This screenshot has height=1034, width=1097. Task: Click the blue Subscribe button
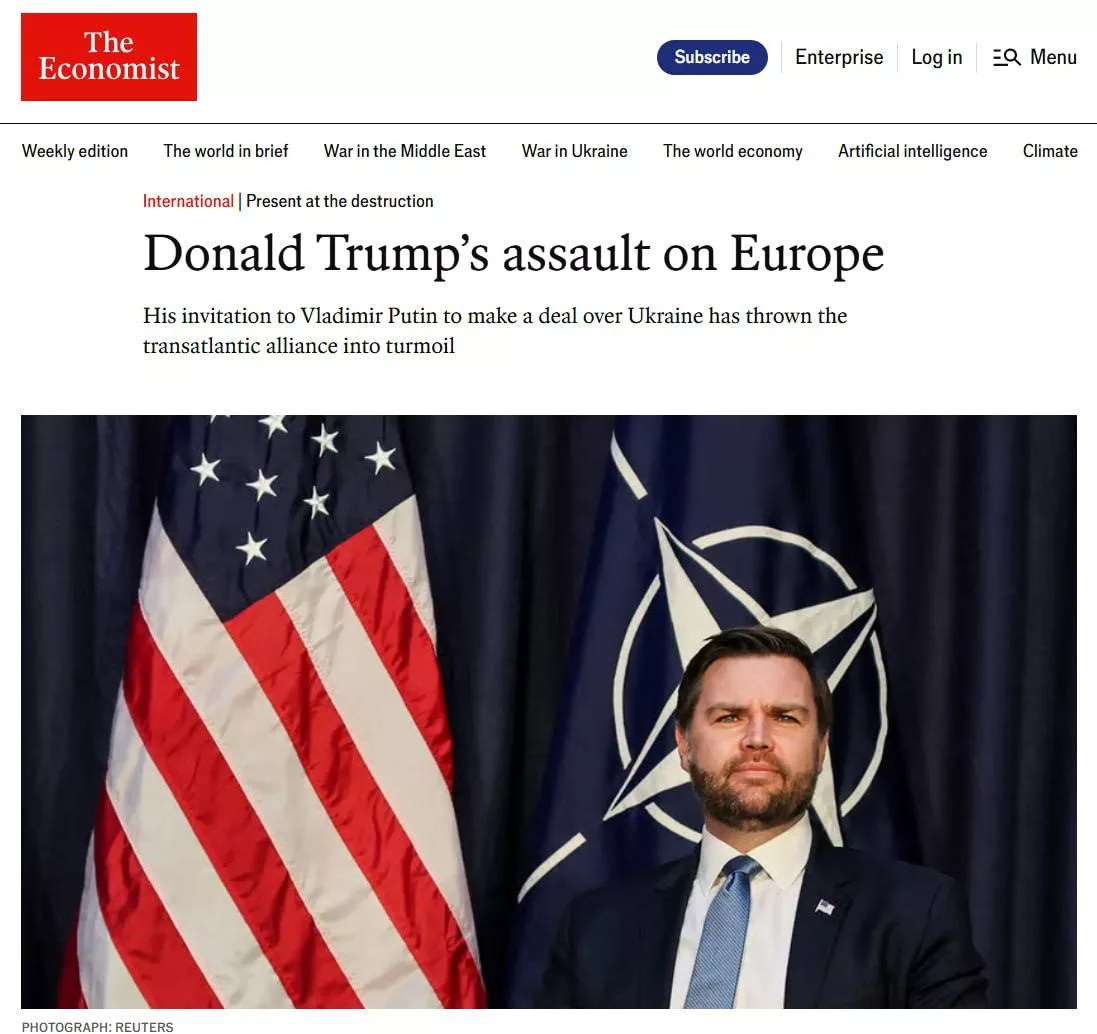click(x=712, y=57)
